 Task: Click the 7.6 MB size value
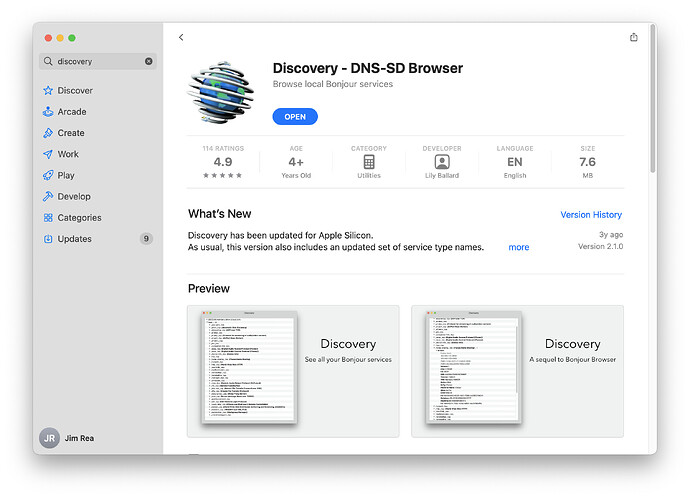587,162
